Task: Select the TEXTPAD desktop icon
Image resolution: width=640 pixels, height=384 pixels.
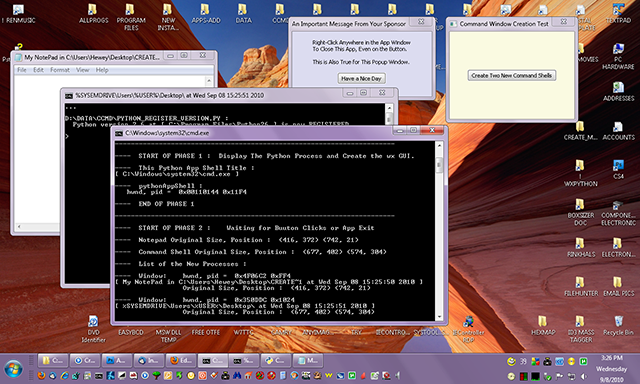Action: 618,13
